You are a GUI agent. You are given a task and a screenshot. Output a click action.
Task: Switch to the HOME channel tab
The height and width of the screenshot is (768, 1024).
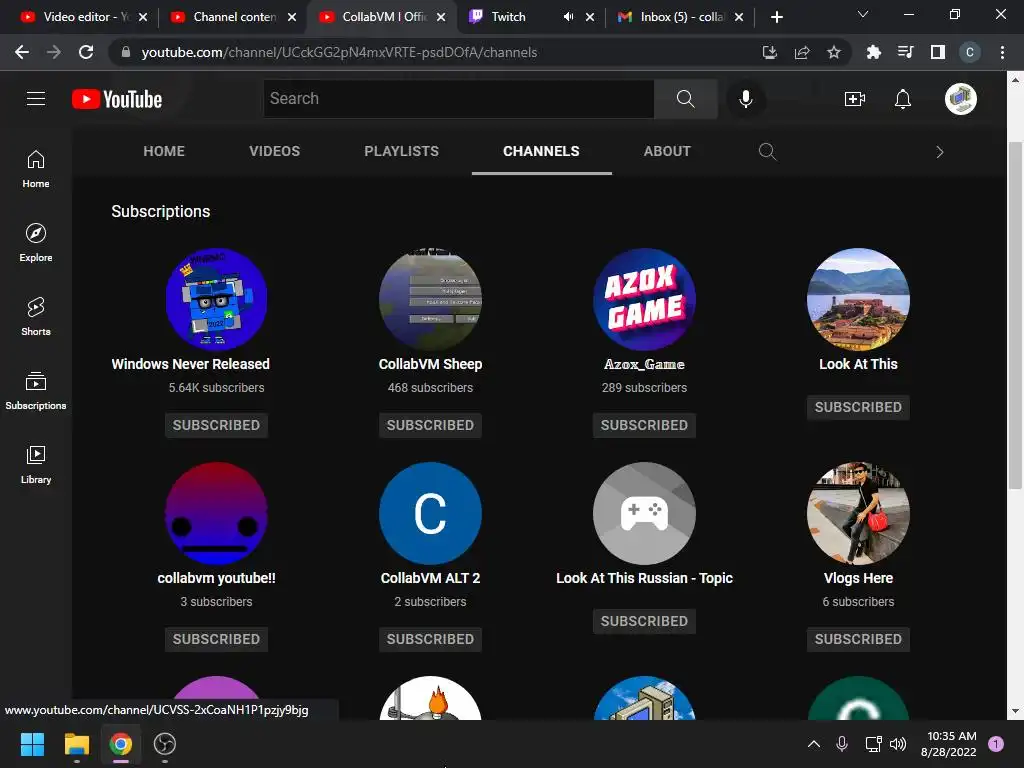164,152
